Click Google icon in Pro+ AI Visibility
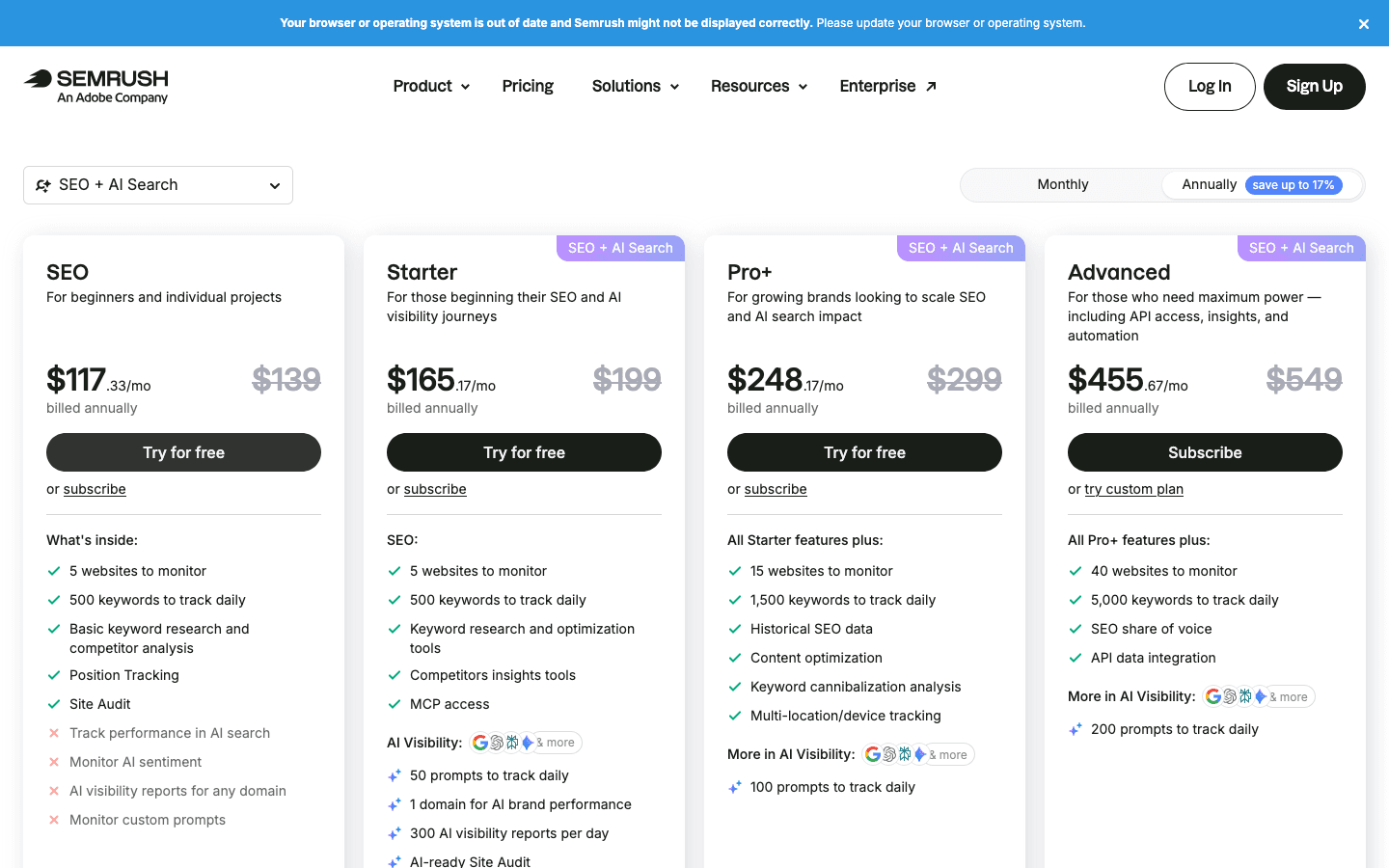Screen dimensions: 1389x868 (873, 754)
